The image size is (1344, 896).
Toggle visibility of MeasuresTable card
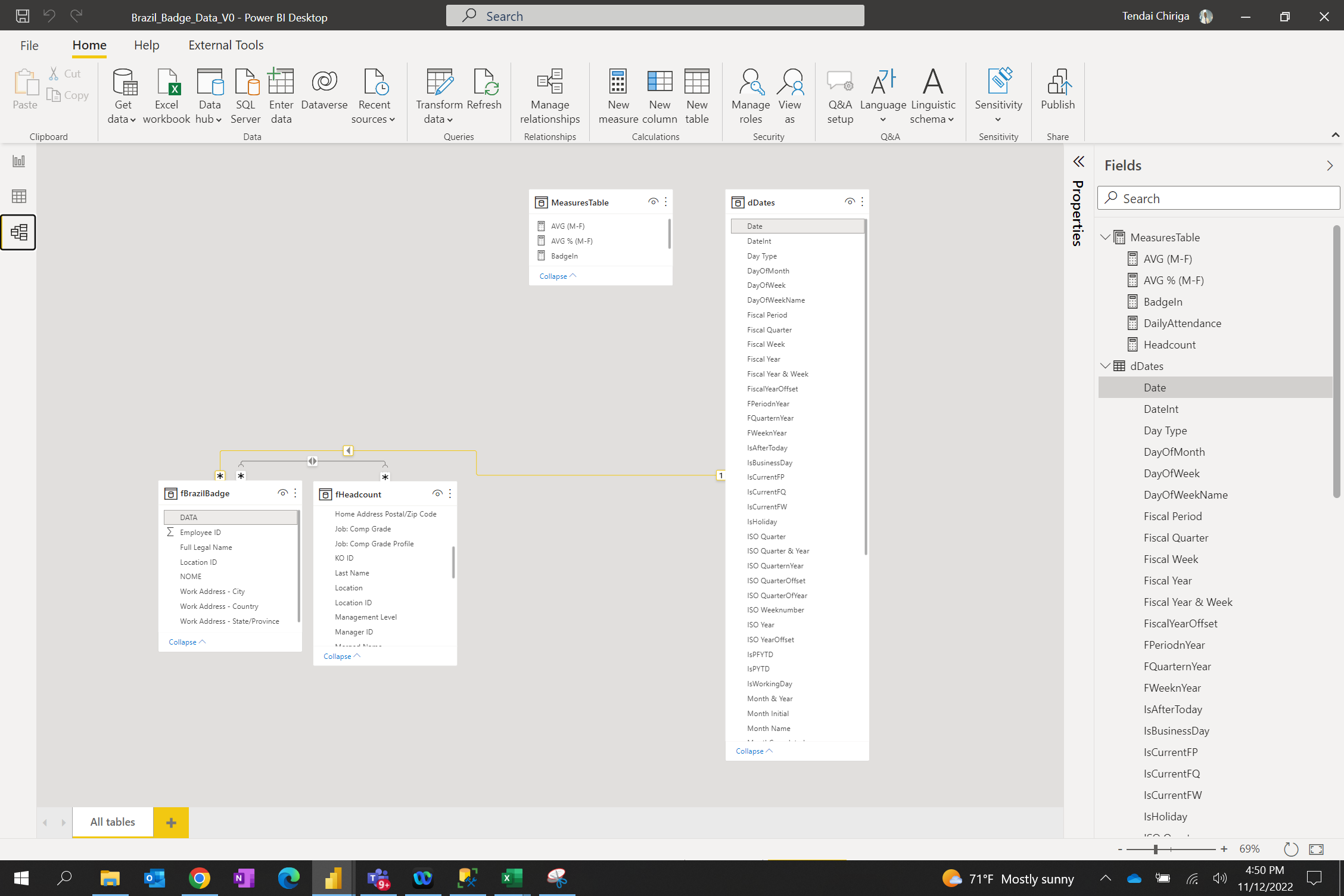point(653,202)
